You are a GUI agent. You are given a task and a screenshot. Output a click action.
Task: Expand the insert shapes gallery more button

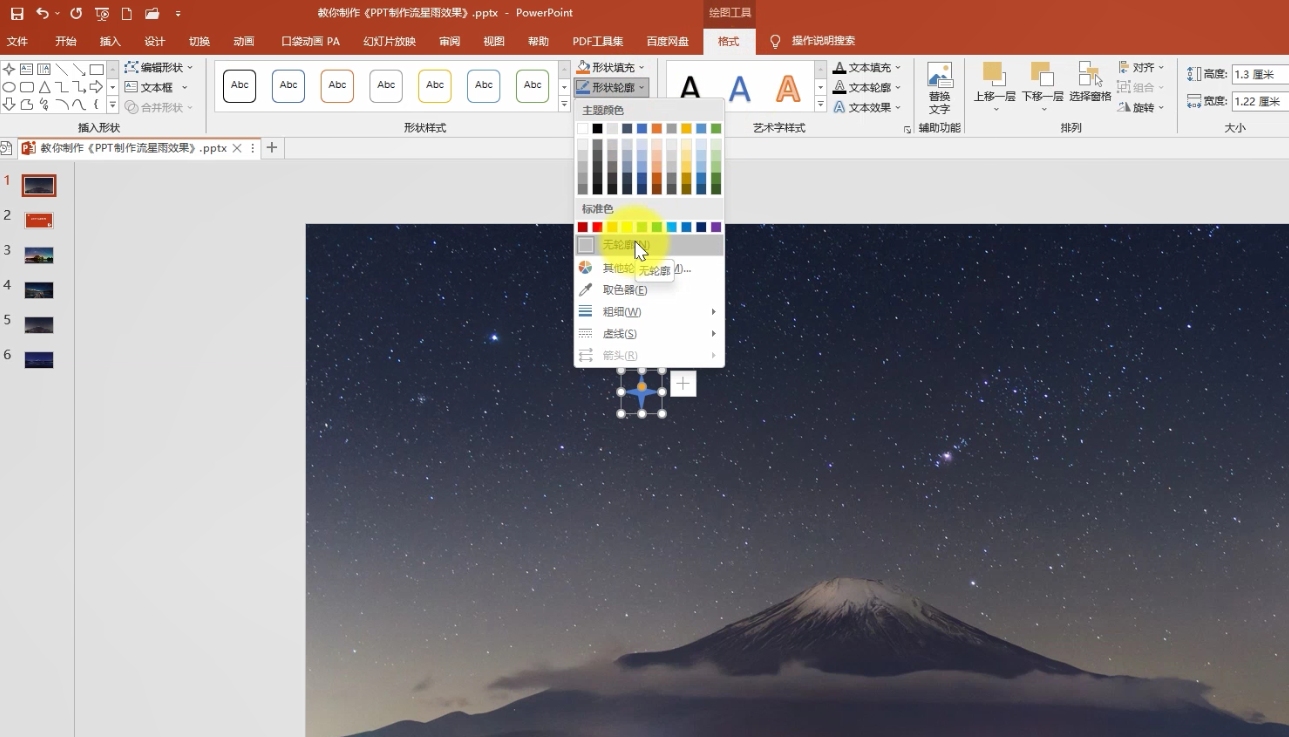(113, 105)
